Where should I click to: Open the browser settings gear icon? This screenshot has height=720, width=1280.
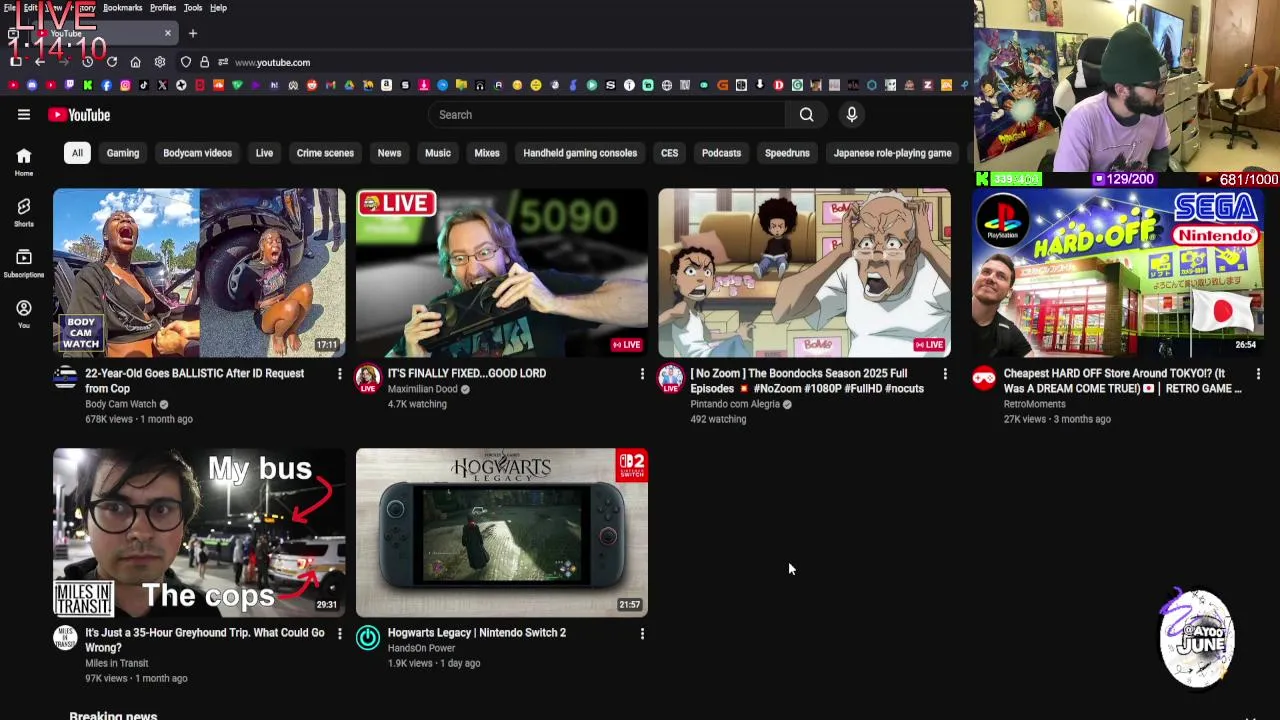pyautogui.click(x=160, y=62)
